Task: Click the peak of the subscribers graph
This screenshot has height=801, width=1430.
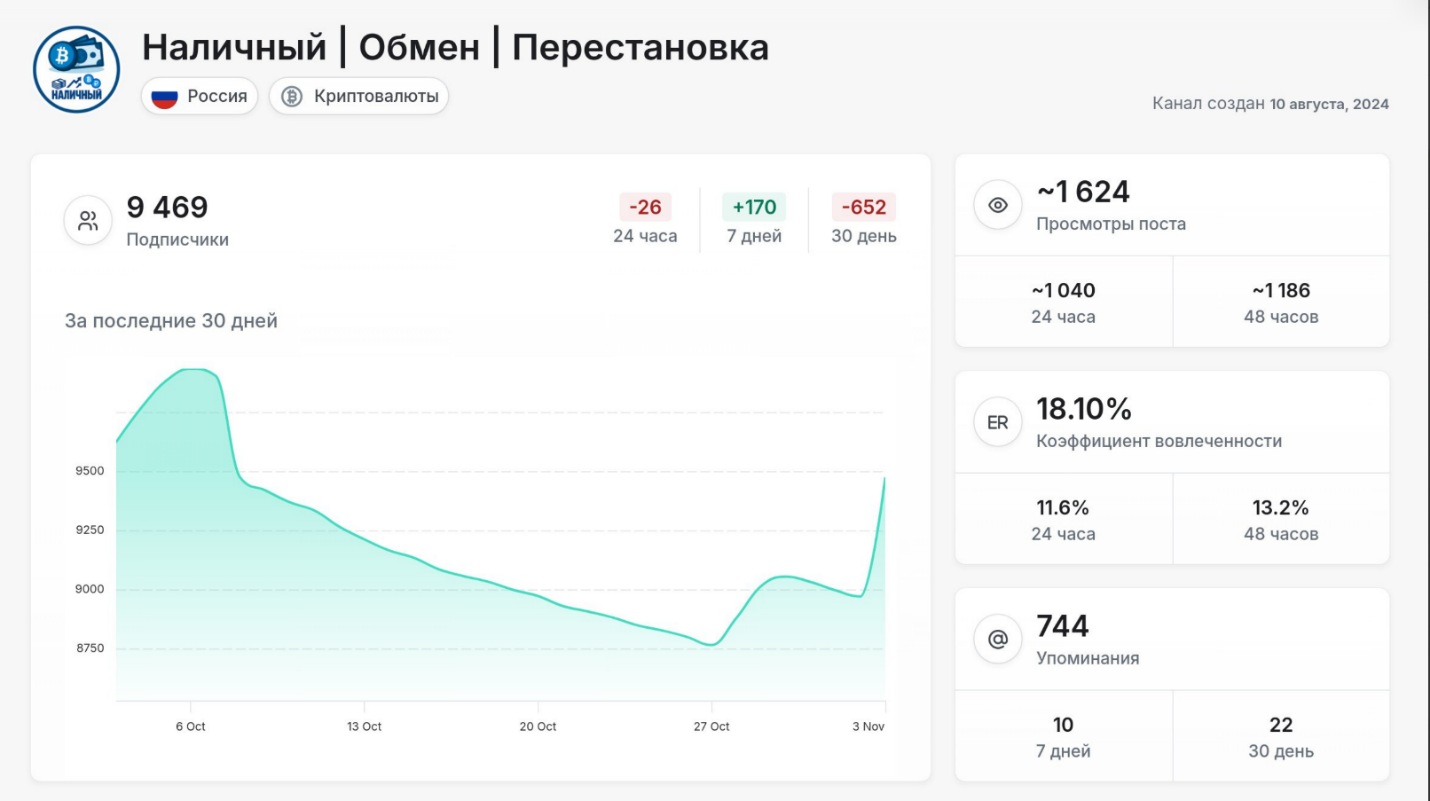Action: tap(190, 368)
